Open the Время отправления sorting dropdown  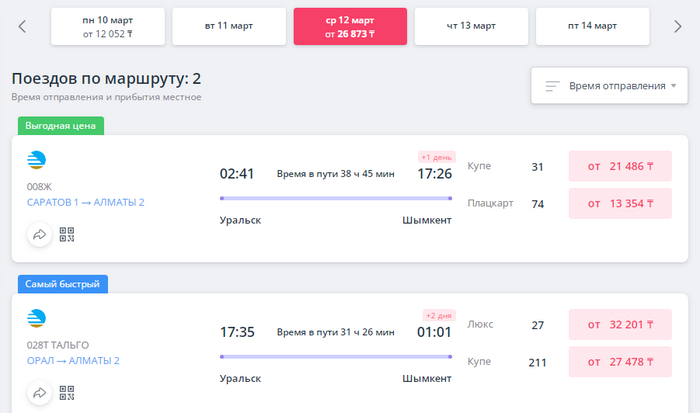pos(609,86)
